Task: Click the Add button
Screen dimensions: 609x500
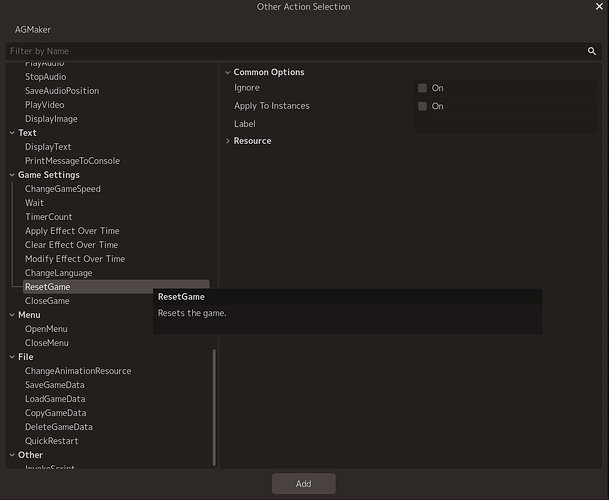Action: (x=303, y=484)
